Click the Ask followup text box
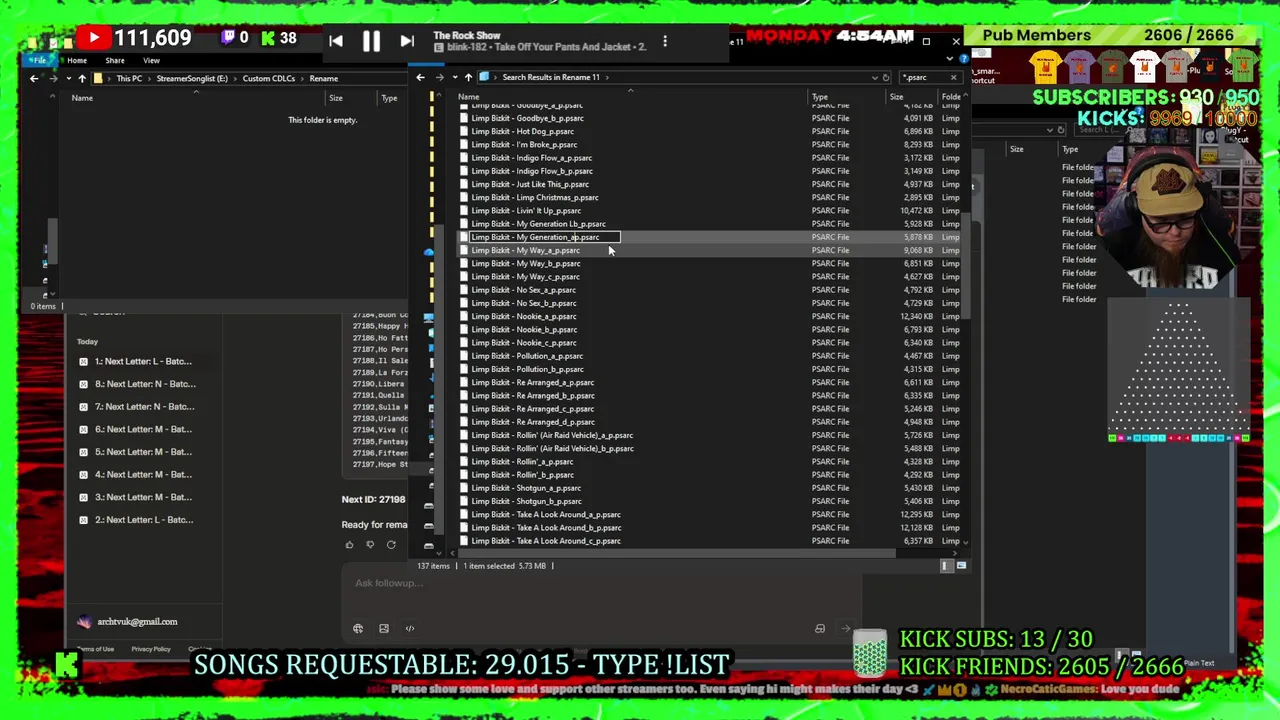This screenshot has width=1280, height=720. 600,583
